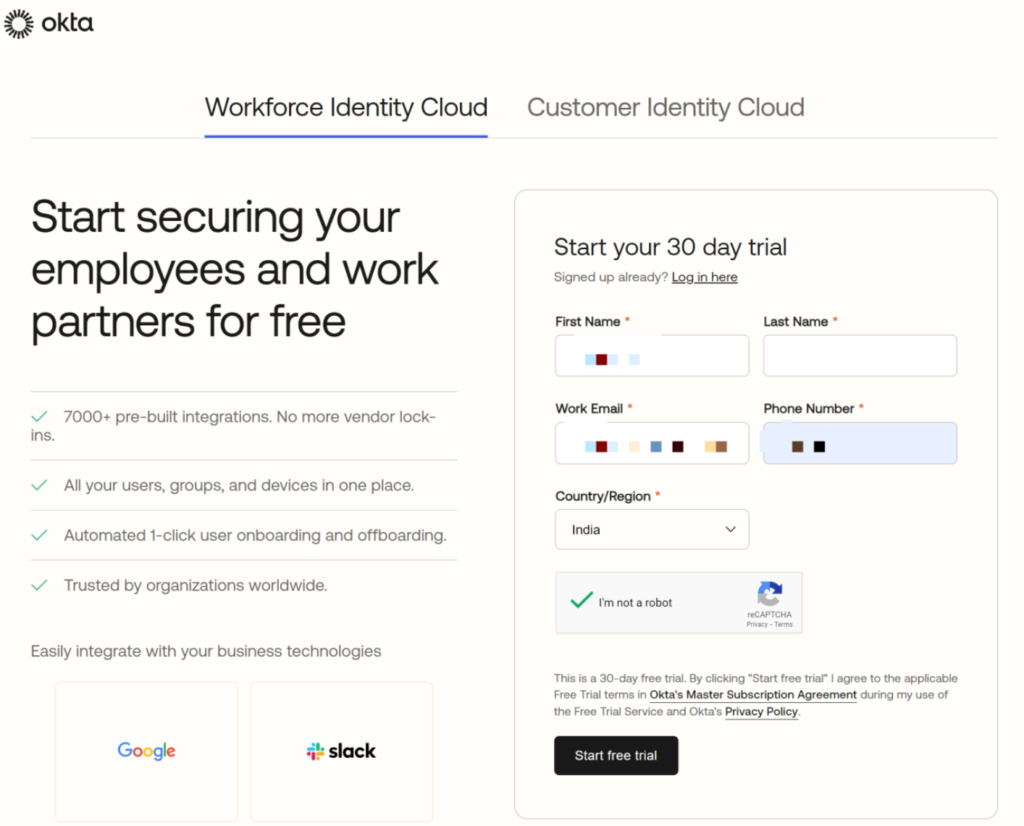
Task: Switch to Customer Identity Cloud tab
Action: (665, 108)
